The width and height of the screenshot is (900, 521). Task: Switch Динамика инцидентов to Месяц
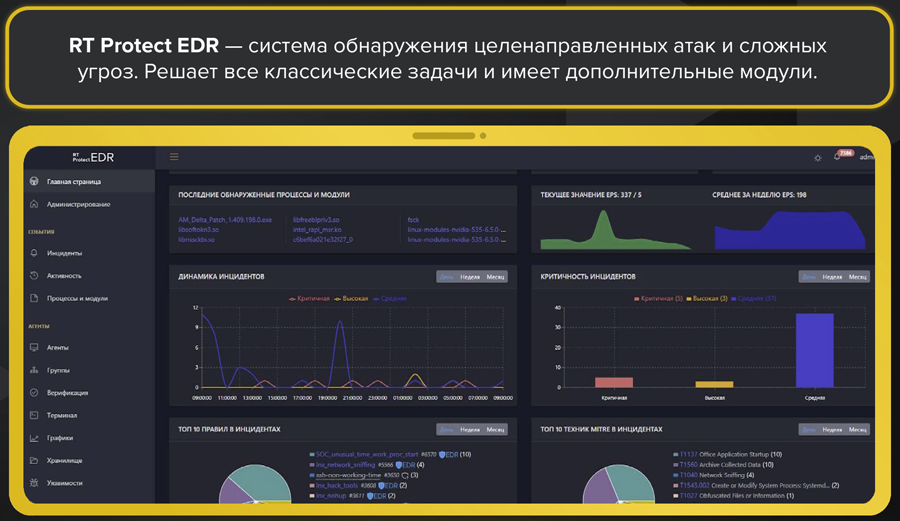pyautogui.click(x=495, y=277)
